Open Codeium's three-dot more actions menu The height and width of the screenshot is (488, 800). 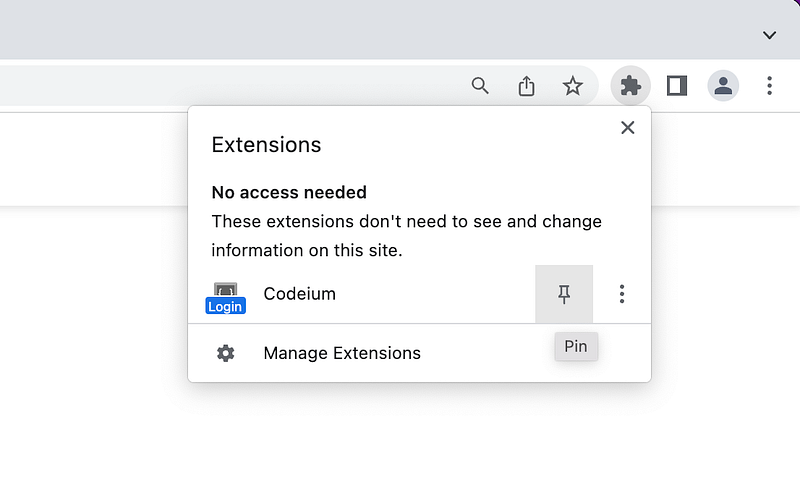621,294
